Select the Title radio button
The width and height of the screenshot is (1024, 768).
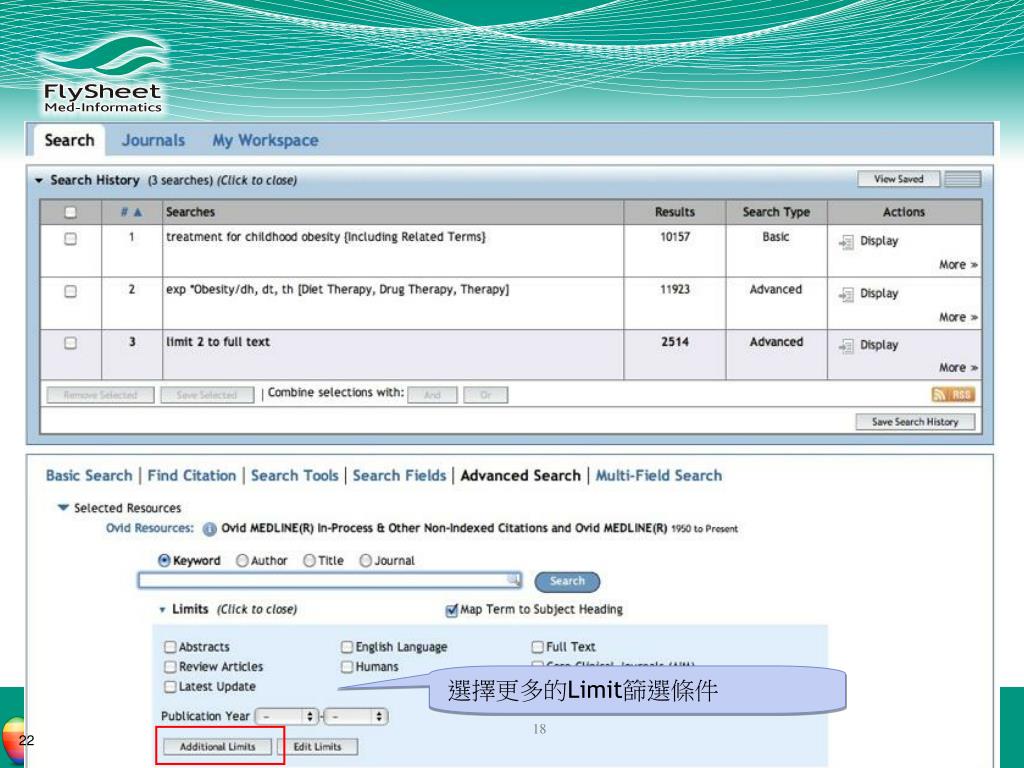[310, 560]
